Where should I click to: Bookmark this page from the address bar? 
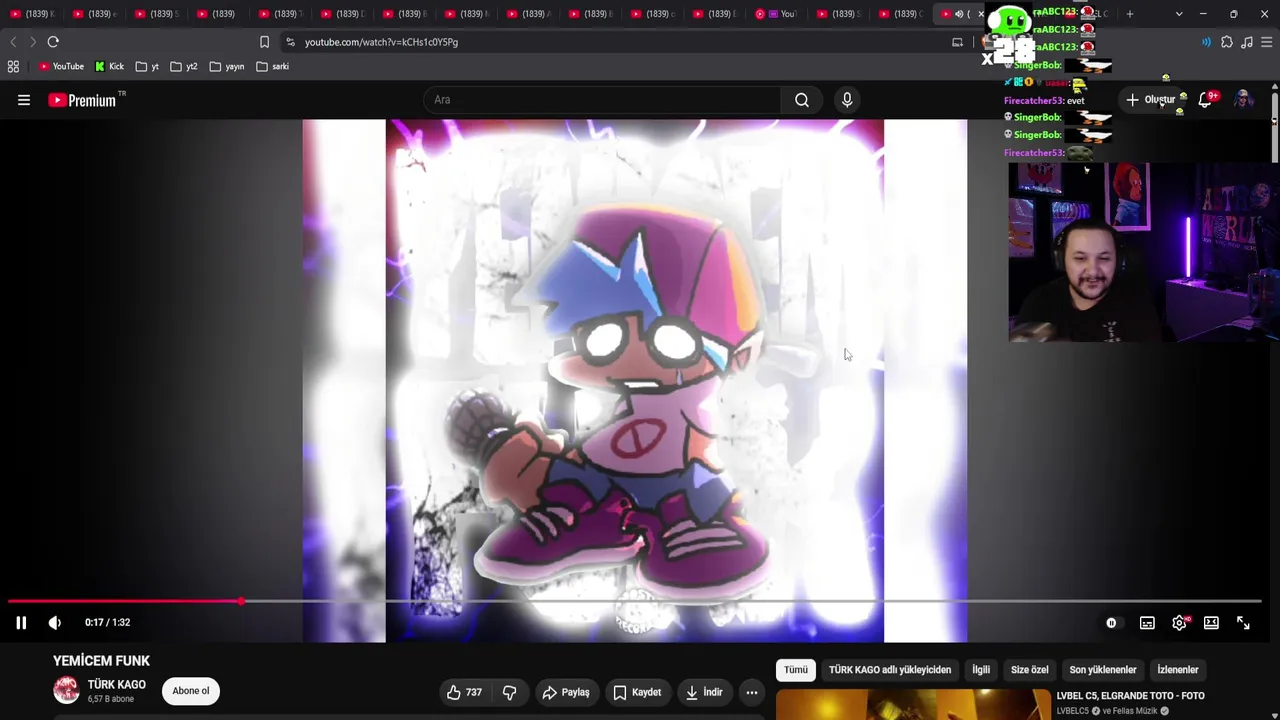[264, 42]
